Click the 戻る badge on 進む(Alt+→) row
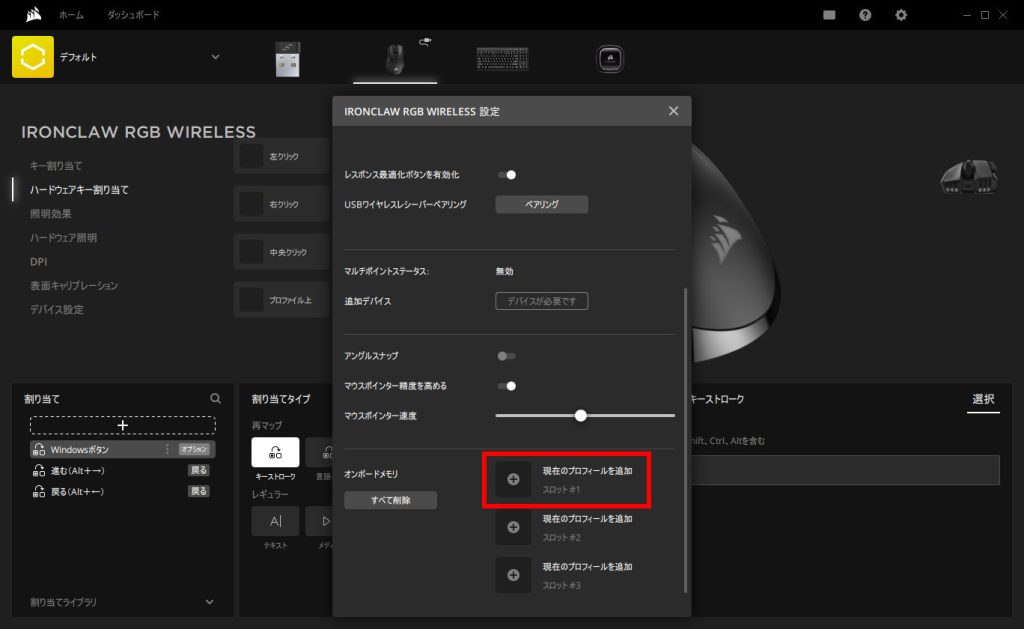The height and width of the screenshot is (629, 1024). pyautogui.click(x=199, y=470)
